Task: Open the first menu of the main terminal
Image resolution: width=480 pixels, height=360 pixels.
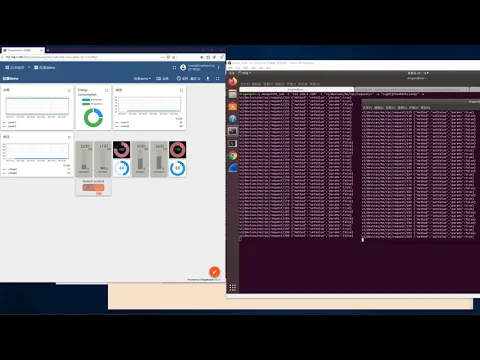Action: click(245, 84)
